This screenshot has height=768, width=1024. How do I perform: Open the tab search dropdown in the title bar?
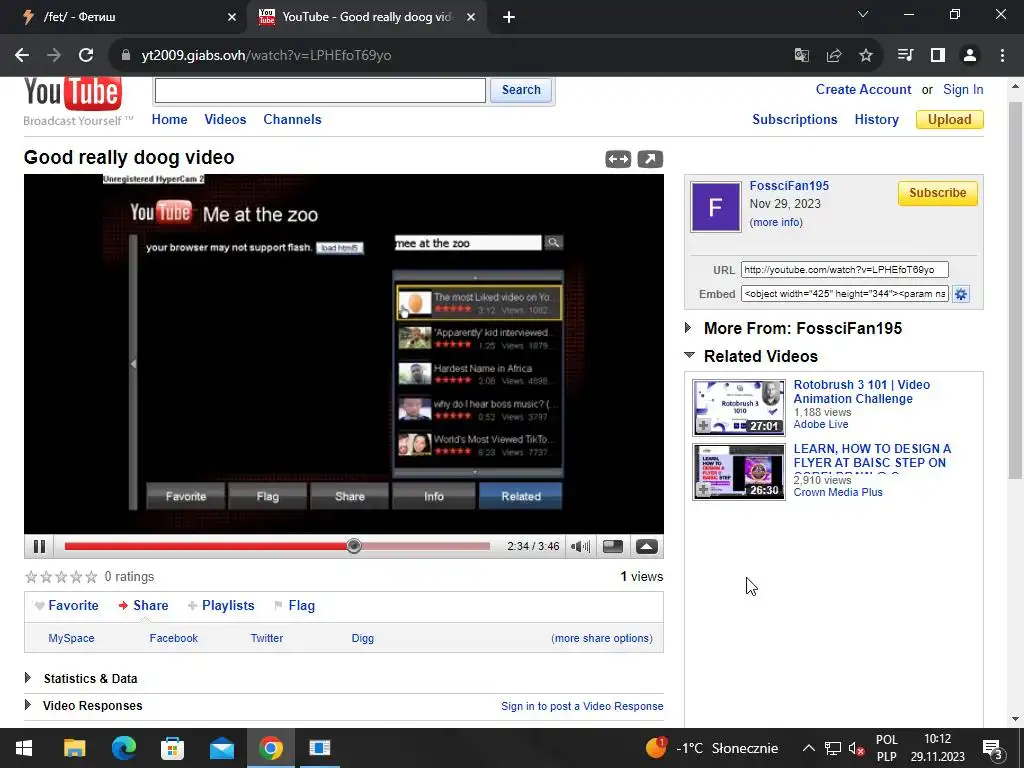[863, 14]
